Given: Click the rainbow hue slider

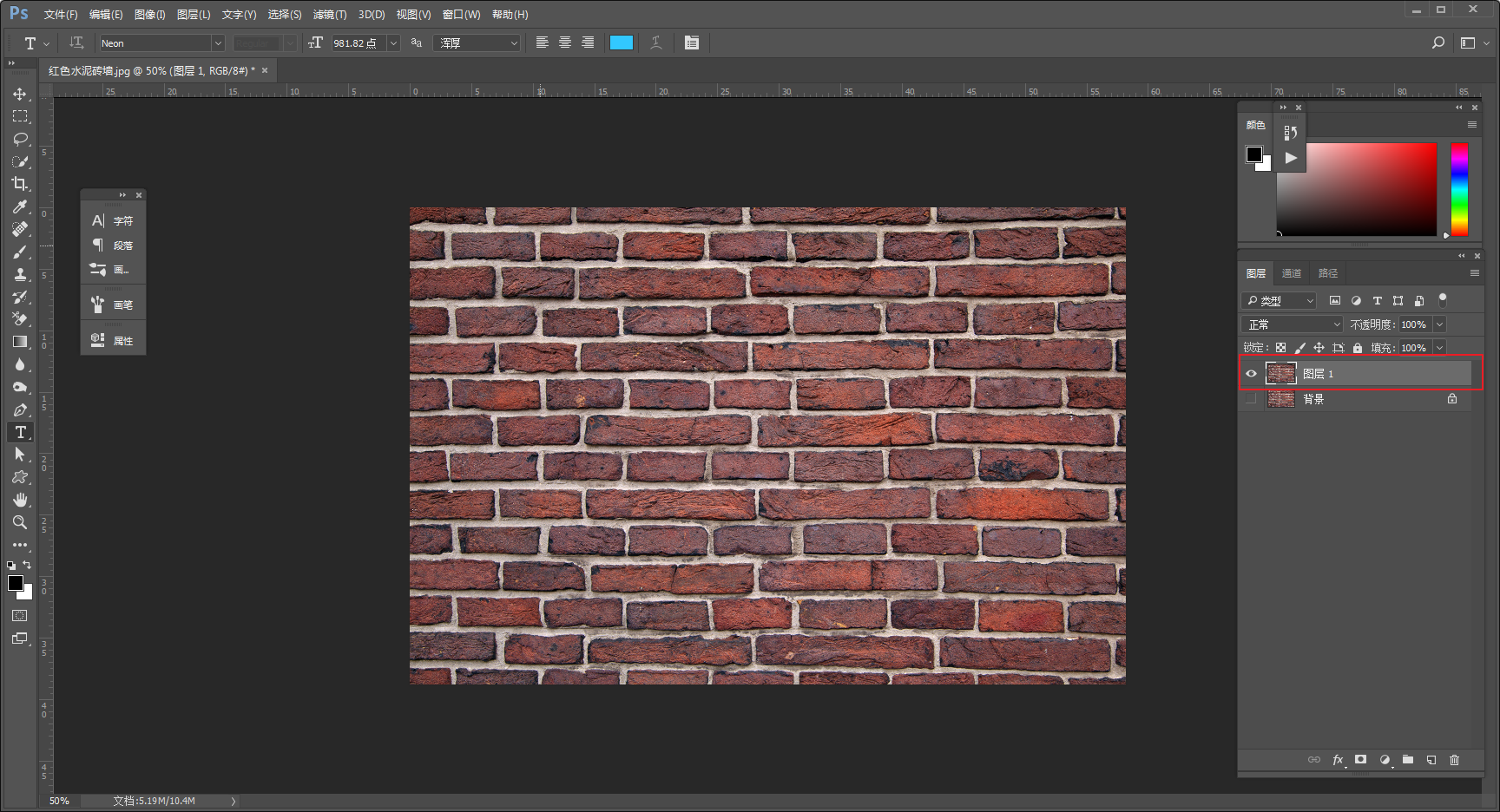Looking at the screenshot, I should pos(1459,189).
